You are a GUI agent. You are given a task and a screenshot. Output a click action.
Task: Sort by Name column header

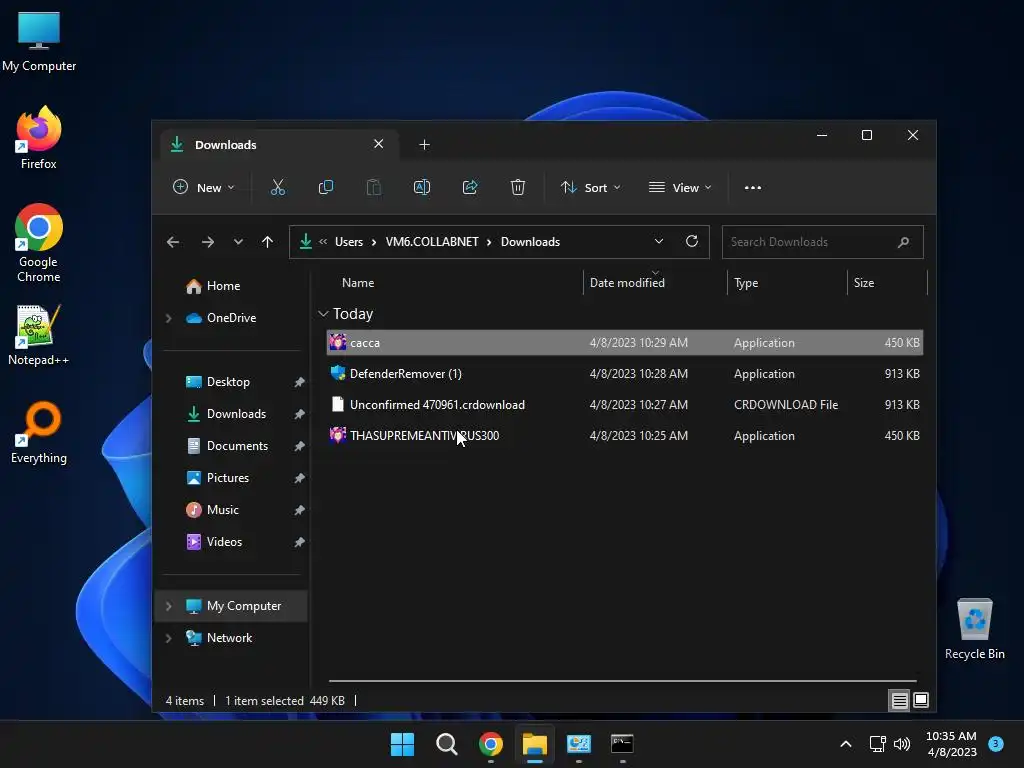[x=358, y=283]
